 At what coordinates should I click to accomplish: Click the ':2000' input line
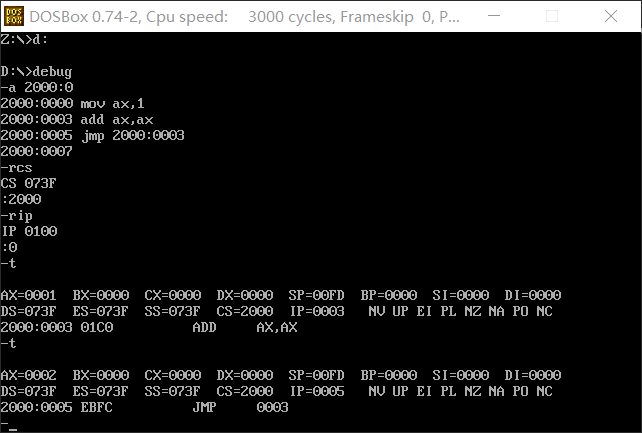tap(21, 199)
